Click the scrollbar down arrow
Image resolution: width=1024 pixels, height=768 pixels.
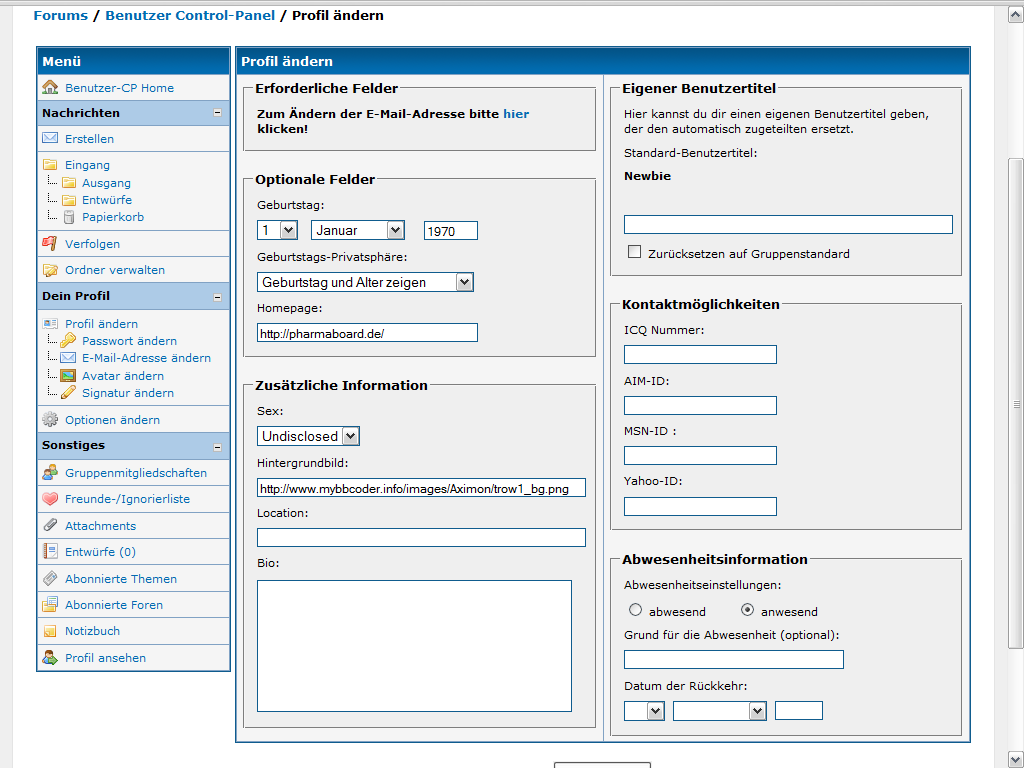tap(1016, 759)
